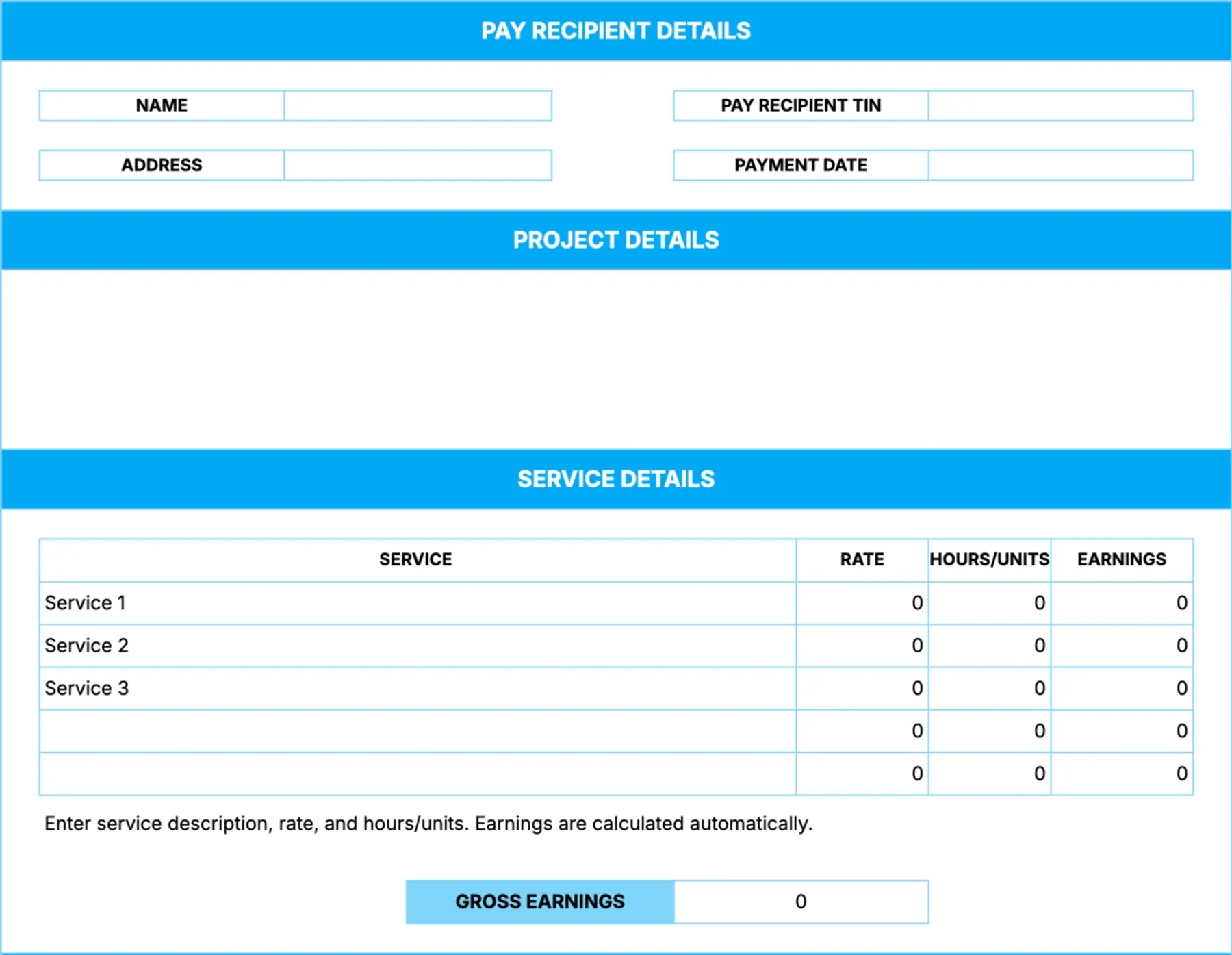
Task: Click the GROSS EARNINGS label
Action: coord(540,902)
